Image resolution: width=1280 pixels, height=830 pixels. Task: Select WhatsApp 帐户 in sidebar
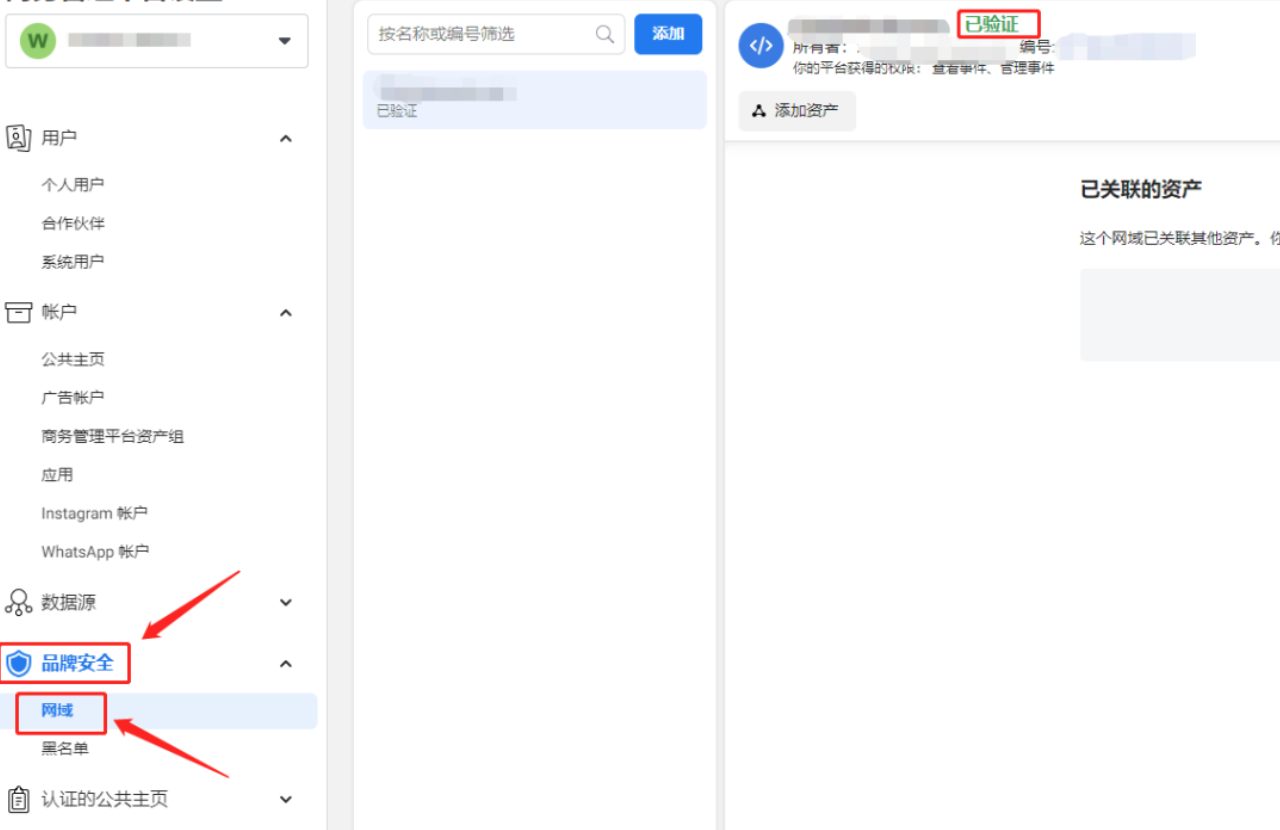pyautogui.click(x=93, y=551)
